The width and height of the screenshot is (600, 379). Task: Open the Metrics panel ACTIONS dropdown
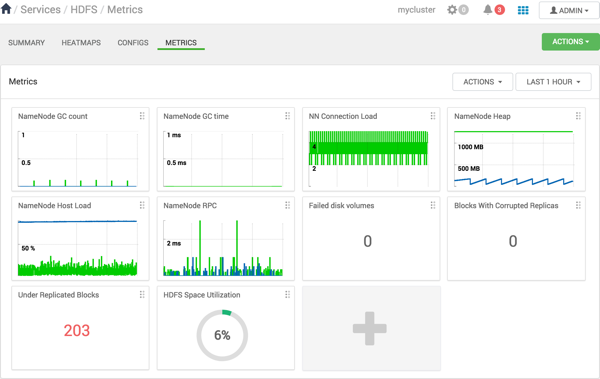click(x=482, y=82)
